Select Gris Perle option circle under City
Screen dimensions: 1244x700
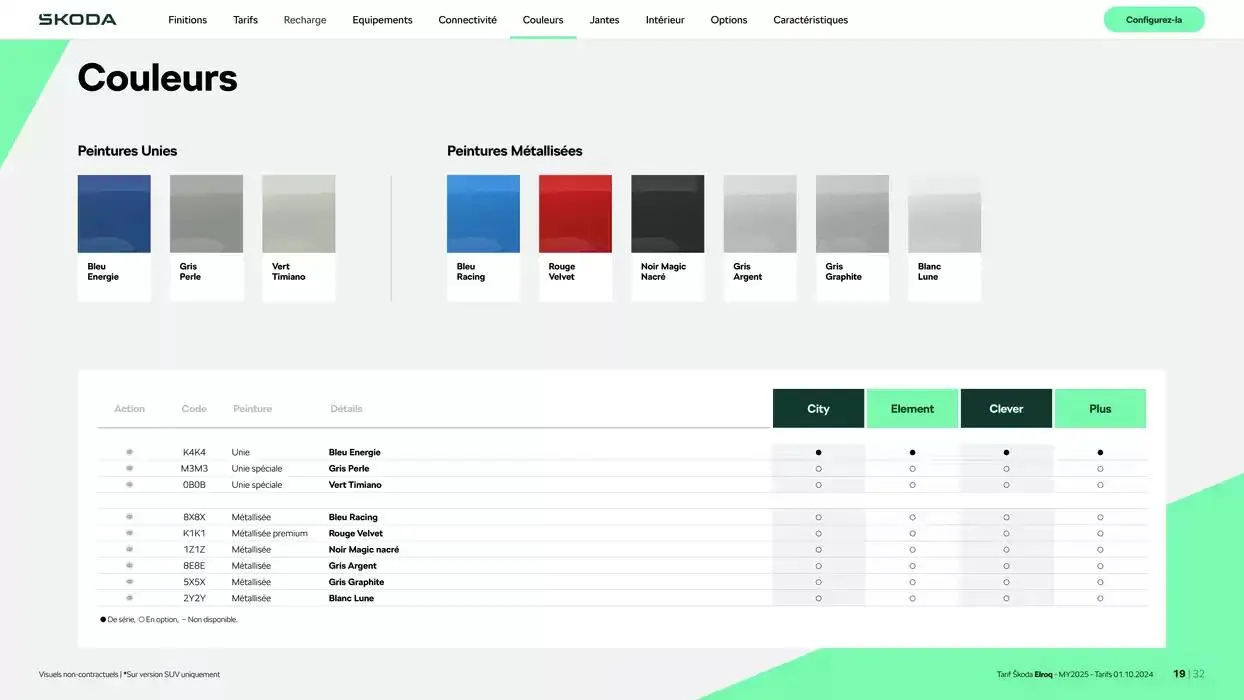[818, 468]
